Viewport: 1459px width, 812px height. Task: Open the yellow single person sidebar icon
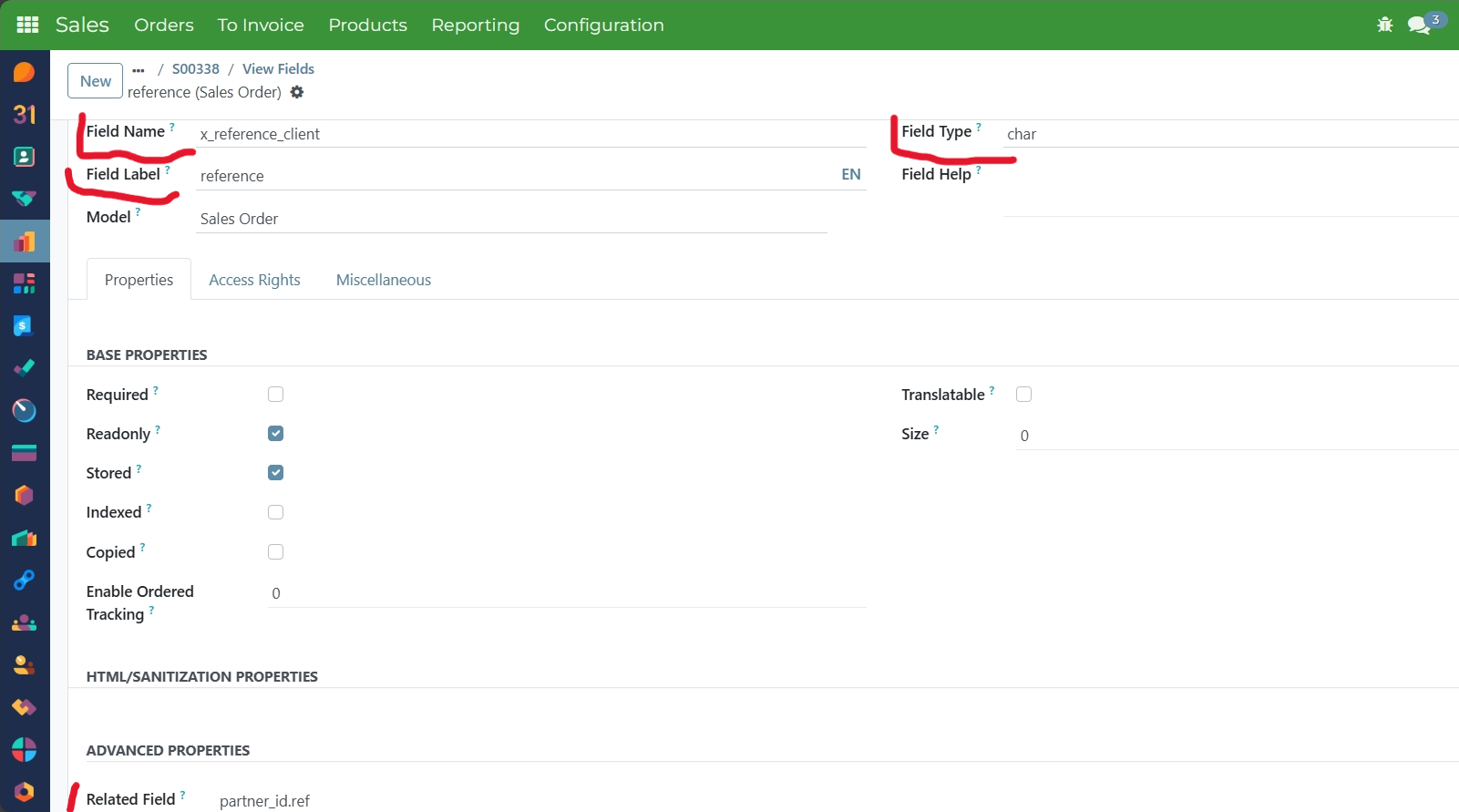25,664
